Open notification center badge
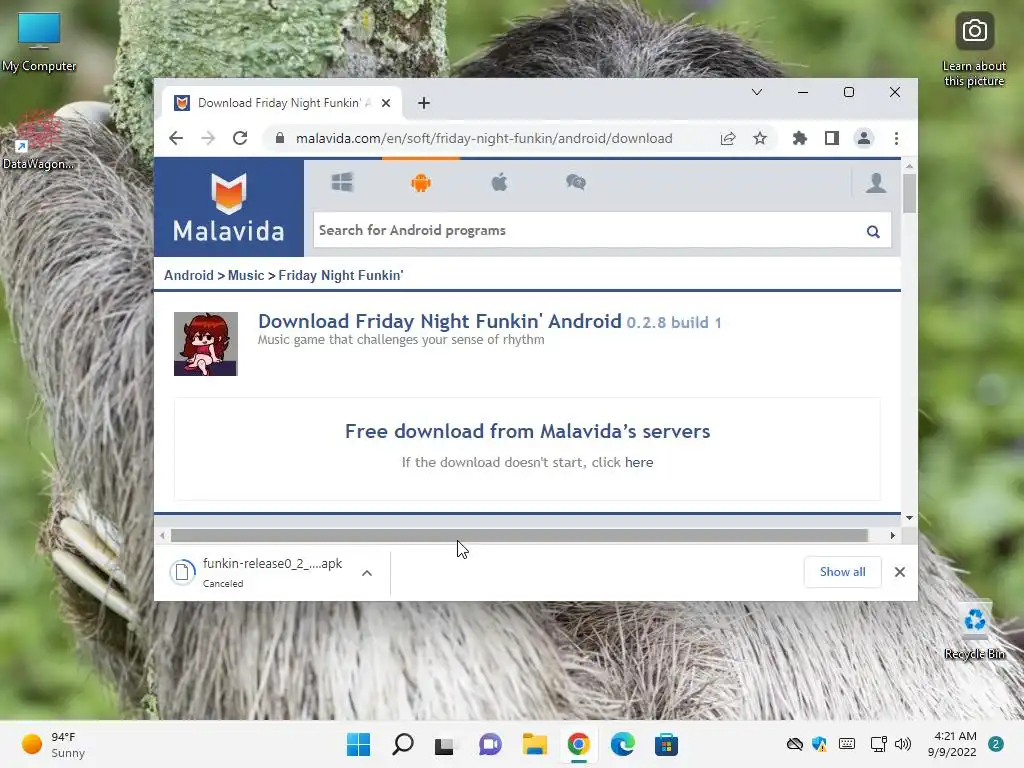Viewport: 1024px width, 768px height. [x=996, y=744]
